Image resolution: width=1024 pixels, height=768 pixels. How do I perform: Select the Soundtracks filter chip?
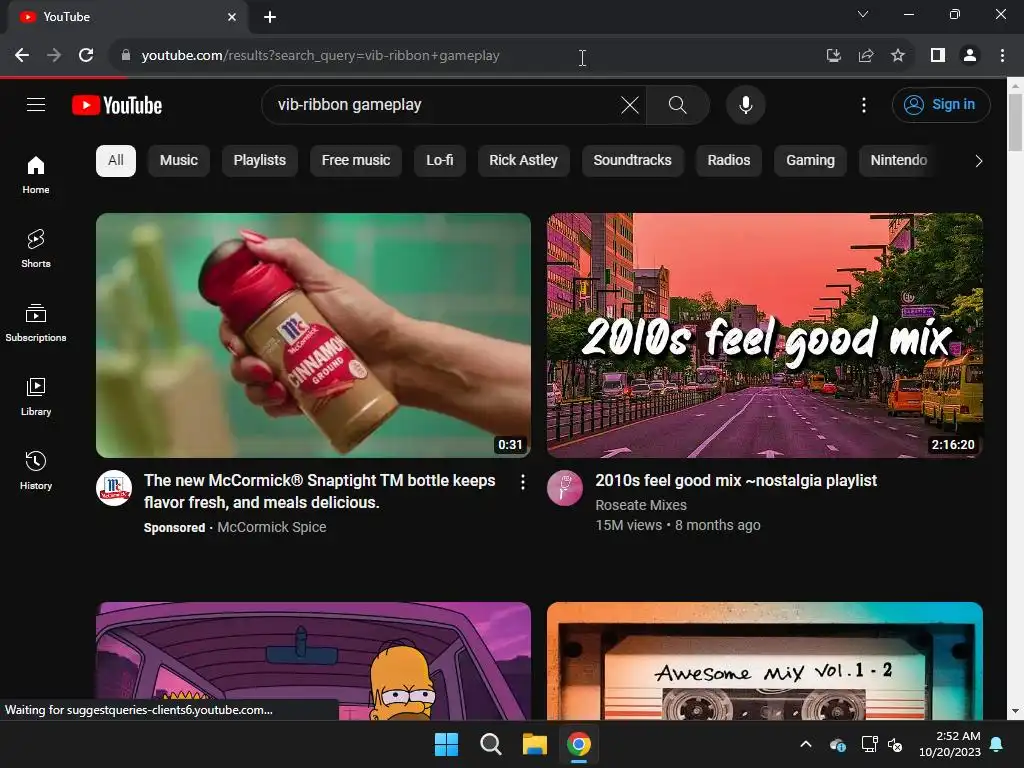tap(632, 161)
